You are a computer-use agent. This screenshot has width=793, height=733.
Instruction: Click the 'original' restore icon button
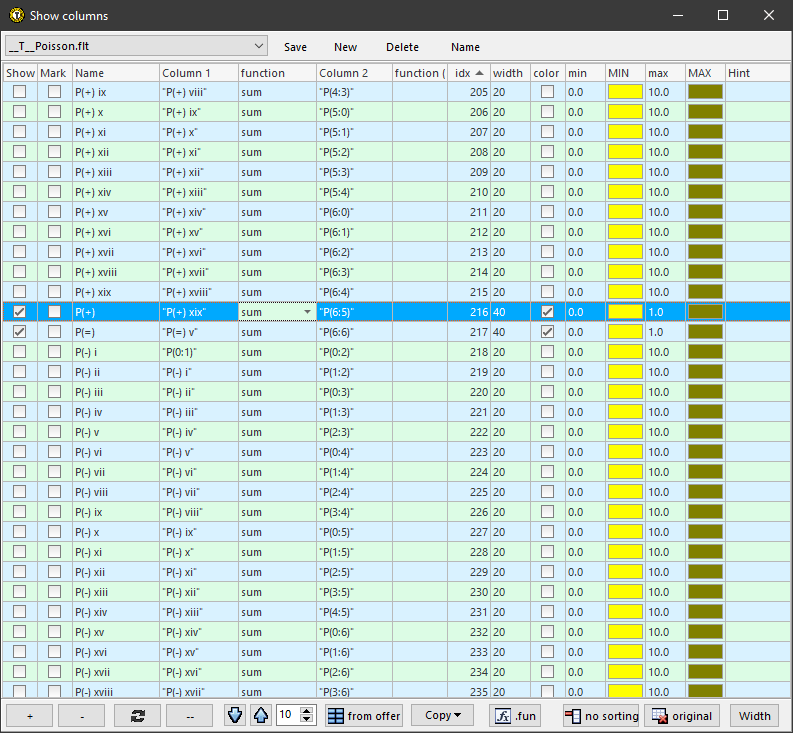coord(682,715)
